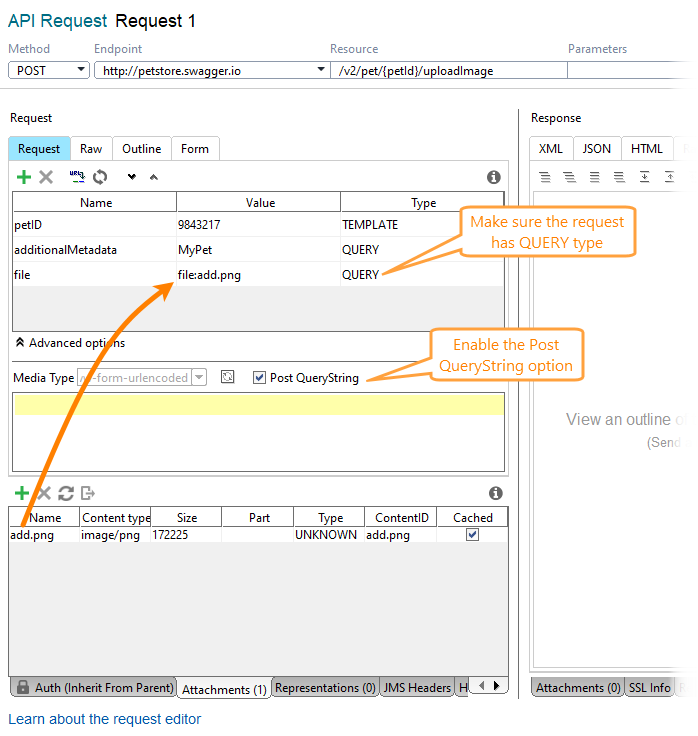Add a new request parameter
Image resolution: width=698 pixels, height=736 pixels.
(23, 177)
